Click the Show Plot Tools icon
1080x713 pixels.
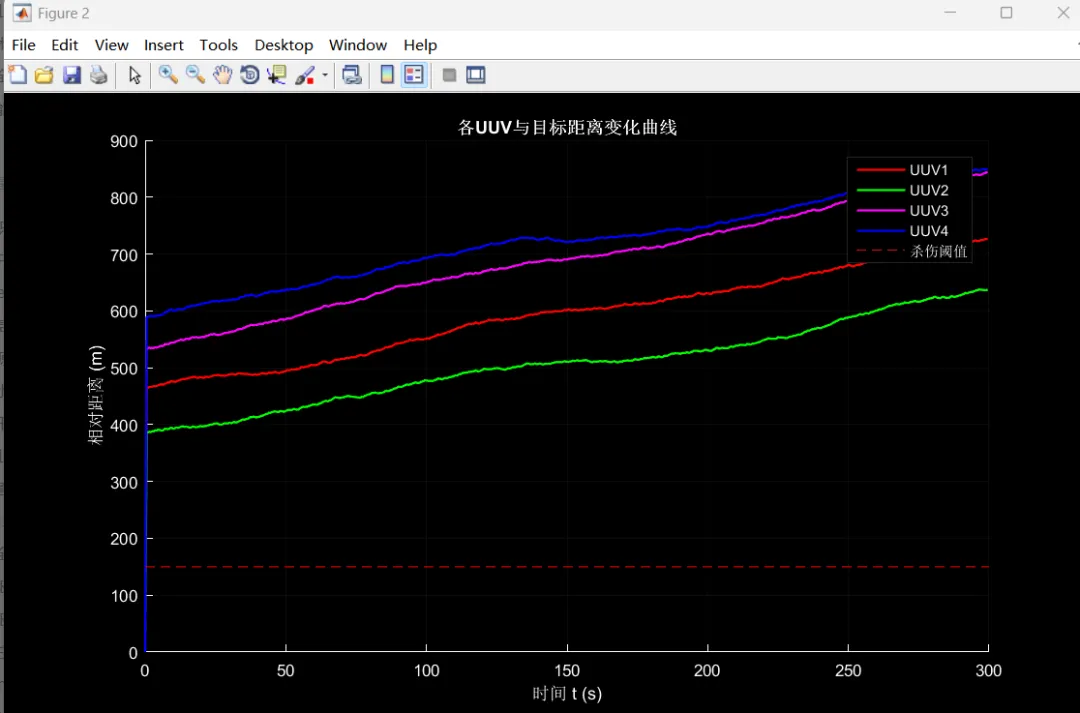coord(476,74)
